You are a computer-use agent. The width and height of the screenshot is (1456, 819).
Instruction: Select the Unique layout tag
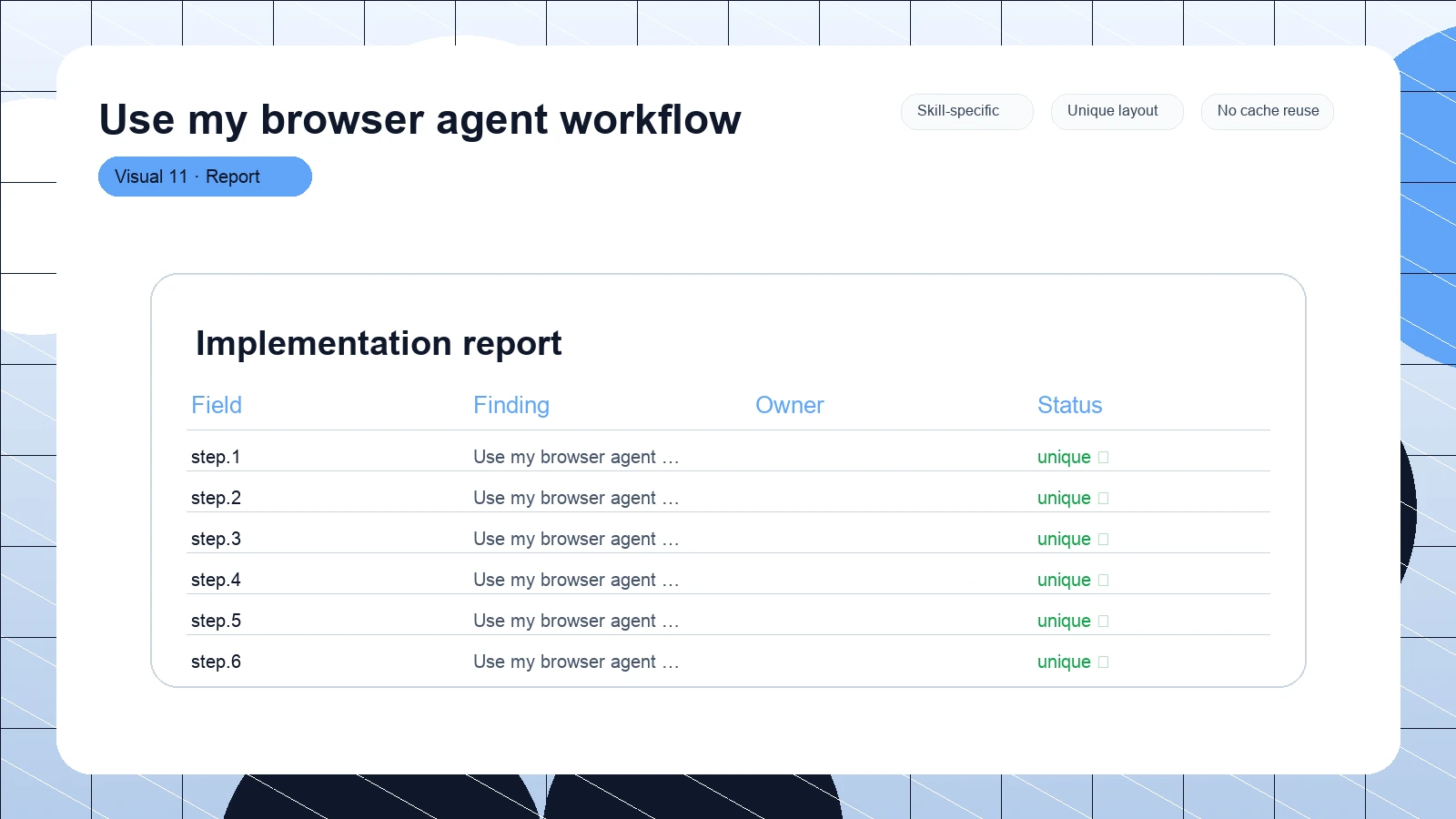pyautogui.click(x=1117, y=111)
